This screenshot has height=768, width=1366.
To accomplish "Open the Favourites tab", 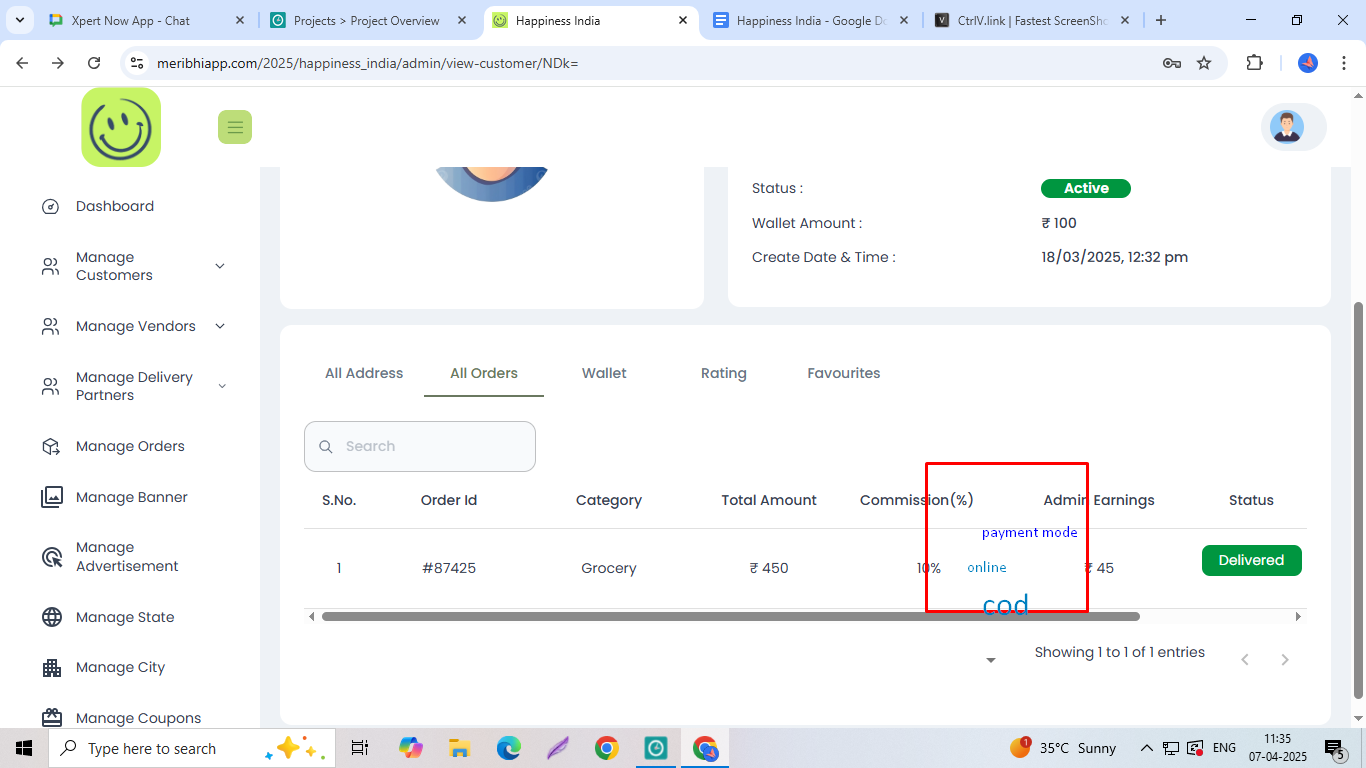I will (843, 373).
